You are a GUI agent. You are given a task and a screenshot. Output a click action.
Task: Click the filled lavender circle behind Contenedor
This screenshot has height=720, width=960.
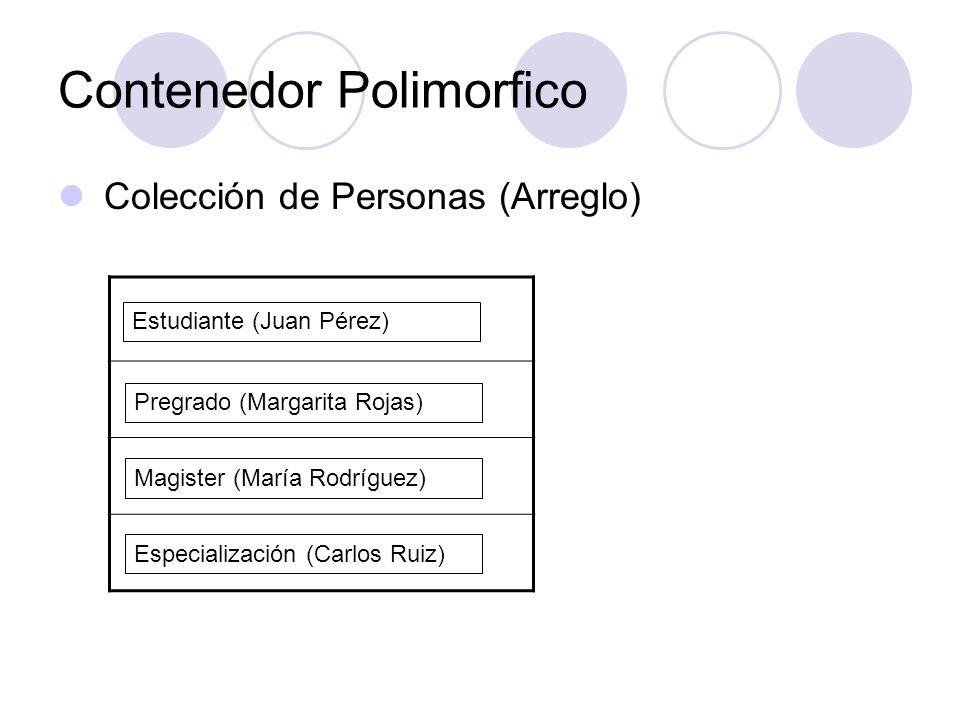tap(171, 90)
